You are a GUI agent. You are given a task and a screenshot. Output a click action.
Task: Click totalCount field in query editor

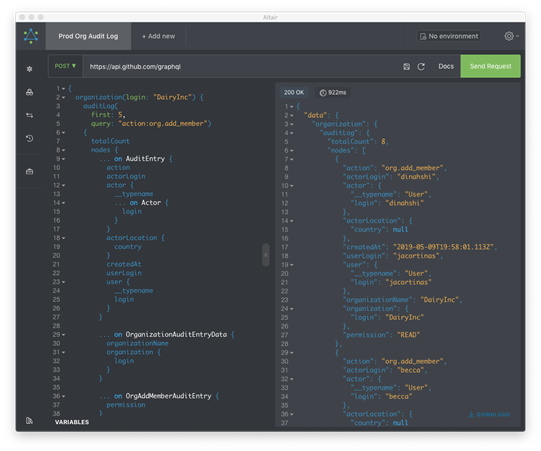110,141
